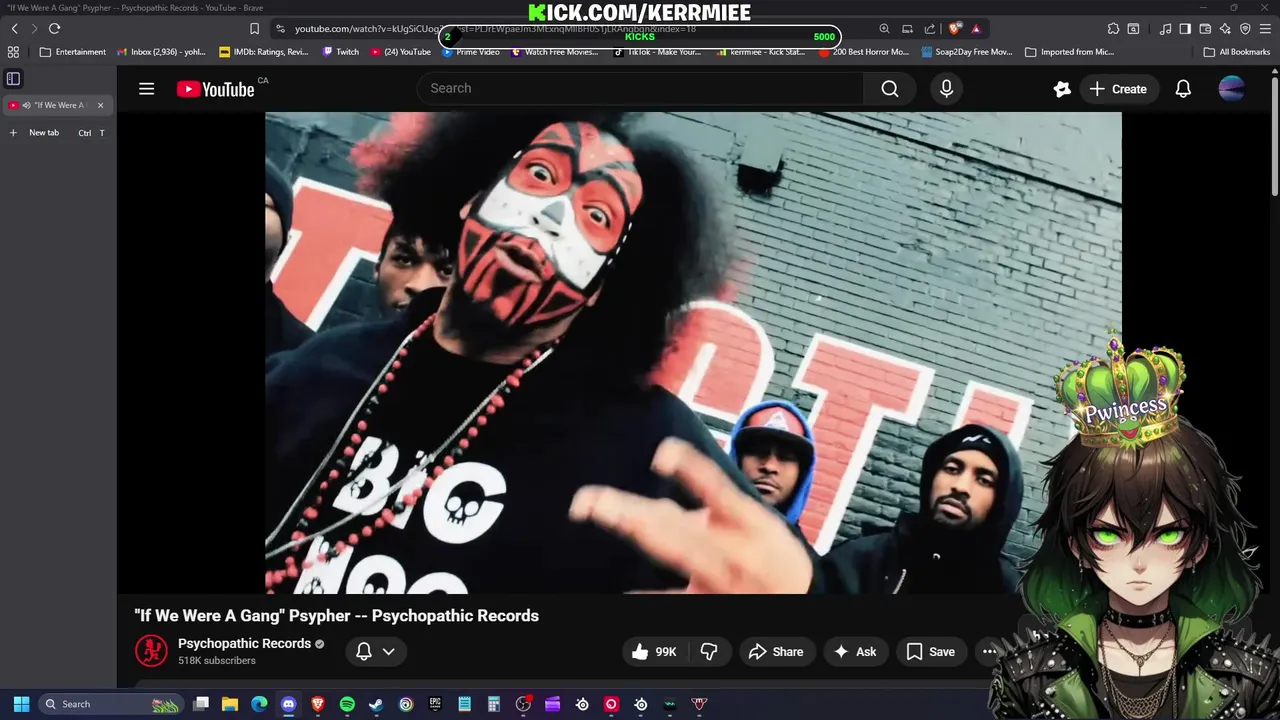Open Windows Start menu
The width and height of the screenshot is (1280, 720).
click(x=21, y=704)
